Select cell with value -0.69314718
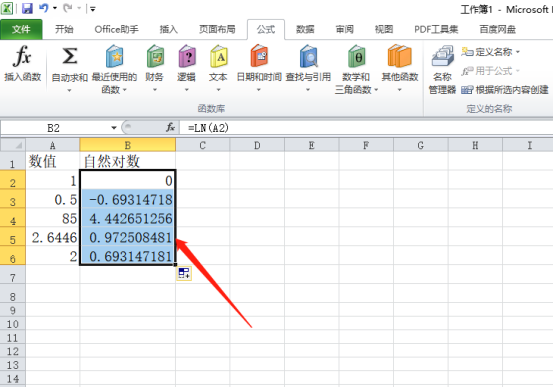 (128, 200)
